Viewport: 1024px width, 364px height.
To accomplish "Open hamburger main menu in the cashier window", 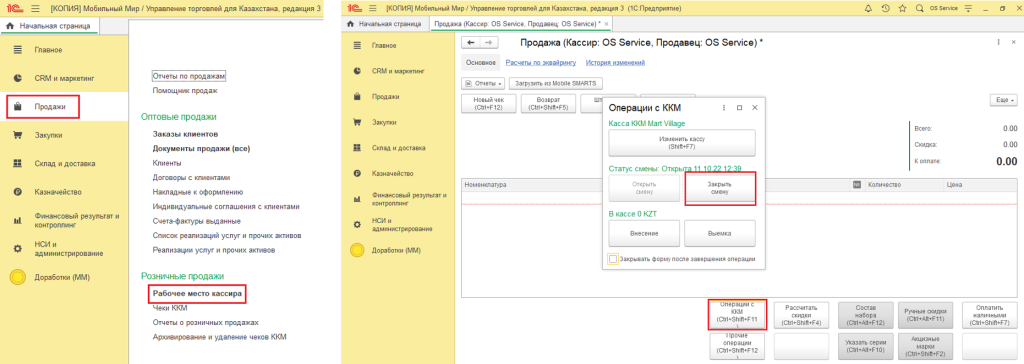I will pos(374,9).
